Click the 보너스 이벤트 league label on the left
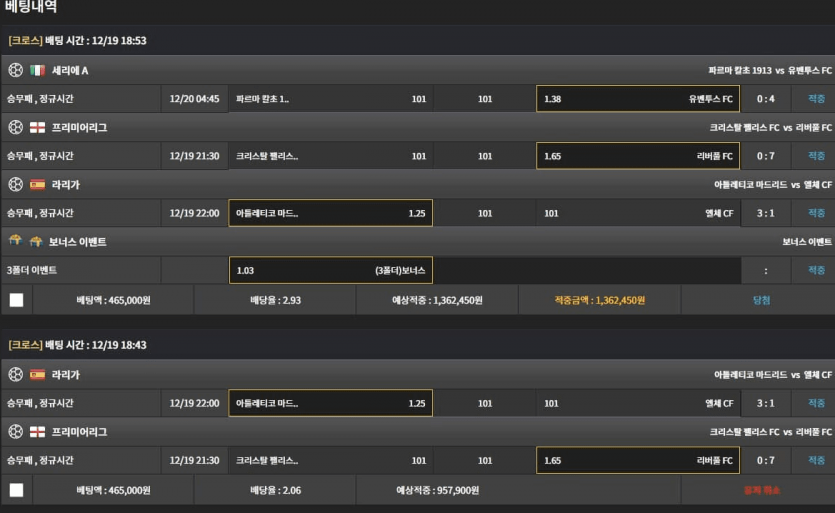Screen dimensions: 835x513 (78, 242)
